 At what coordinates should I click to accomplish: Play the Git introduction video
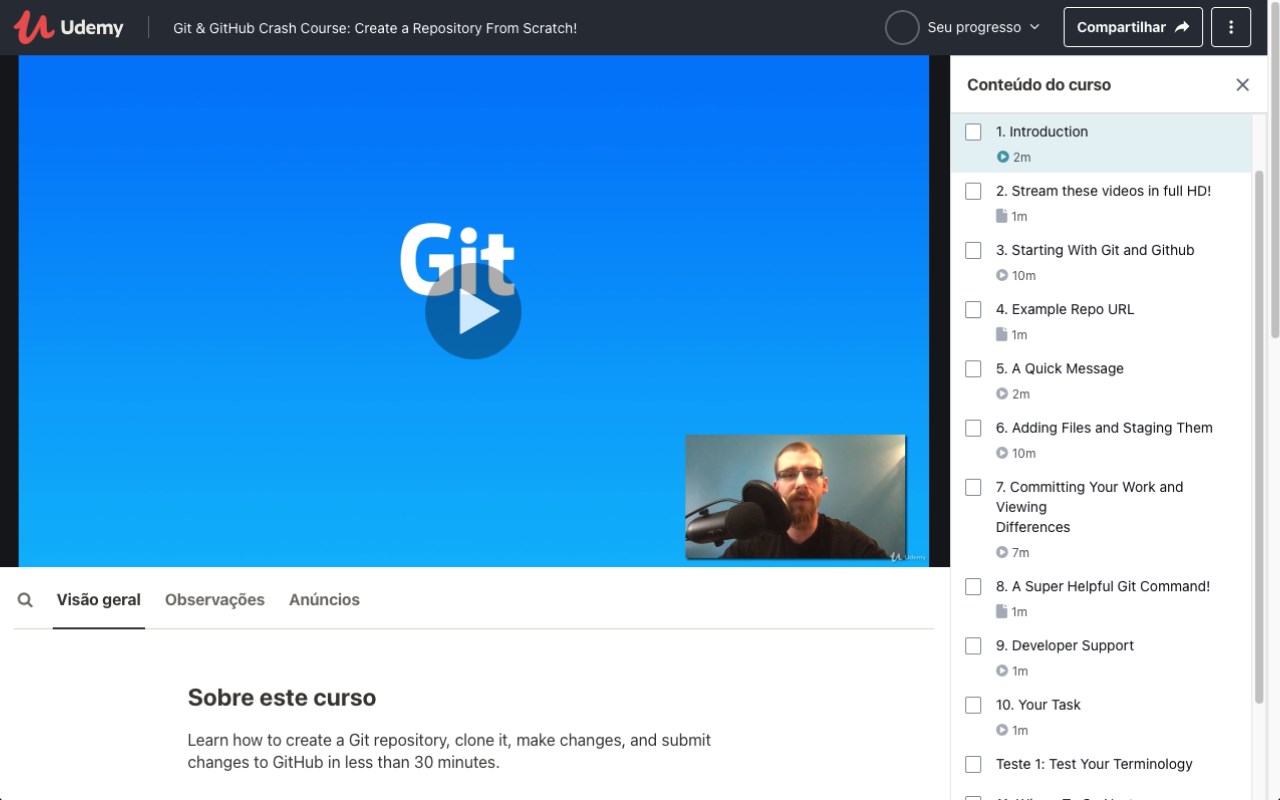pos(473,312)
